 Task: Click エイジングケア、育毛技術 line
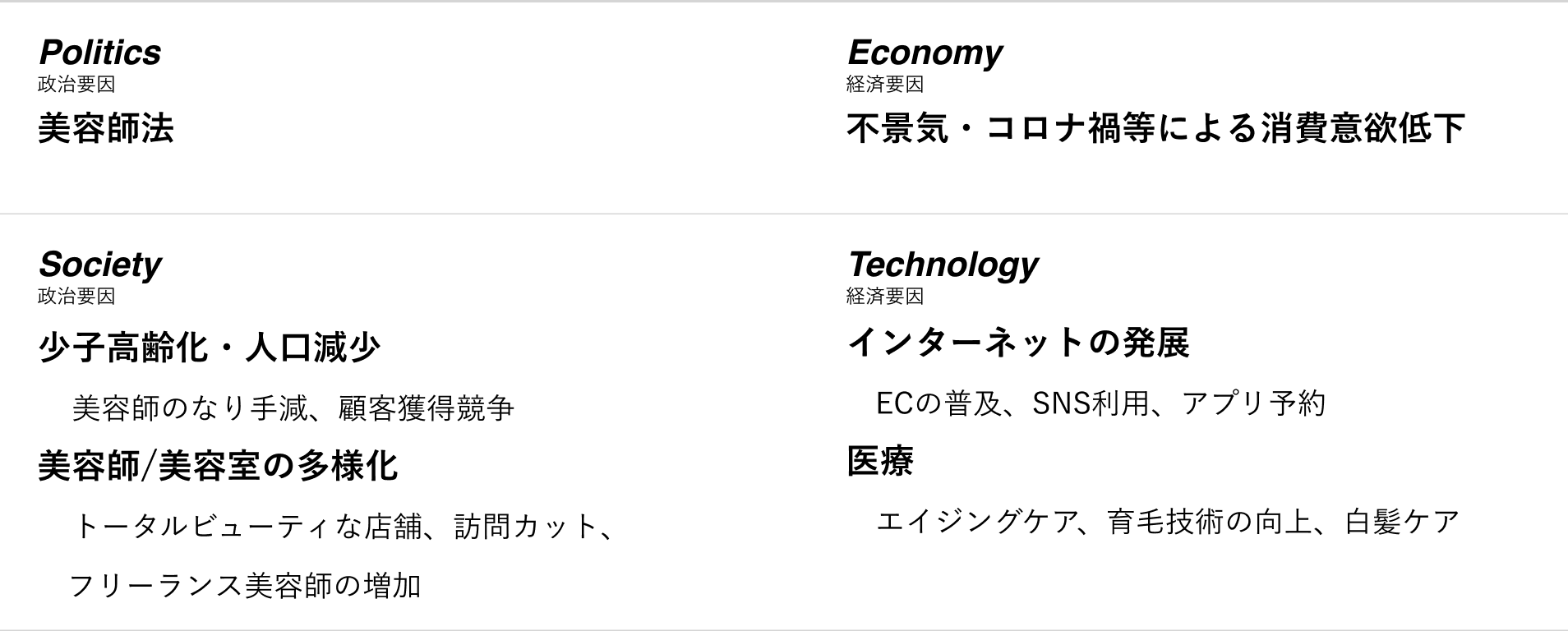1168,522
